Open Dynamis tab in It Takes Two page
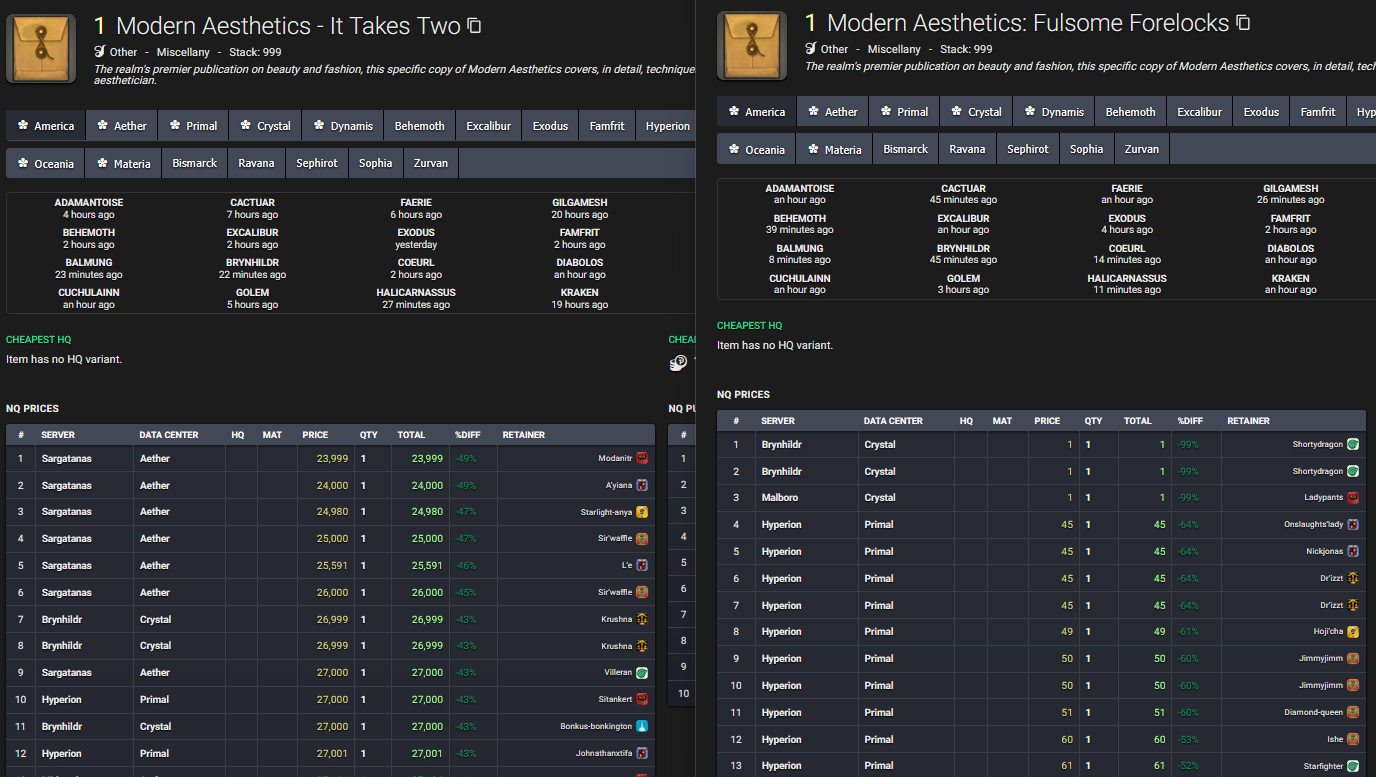 342,126
